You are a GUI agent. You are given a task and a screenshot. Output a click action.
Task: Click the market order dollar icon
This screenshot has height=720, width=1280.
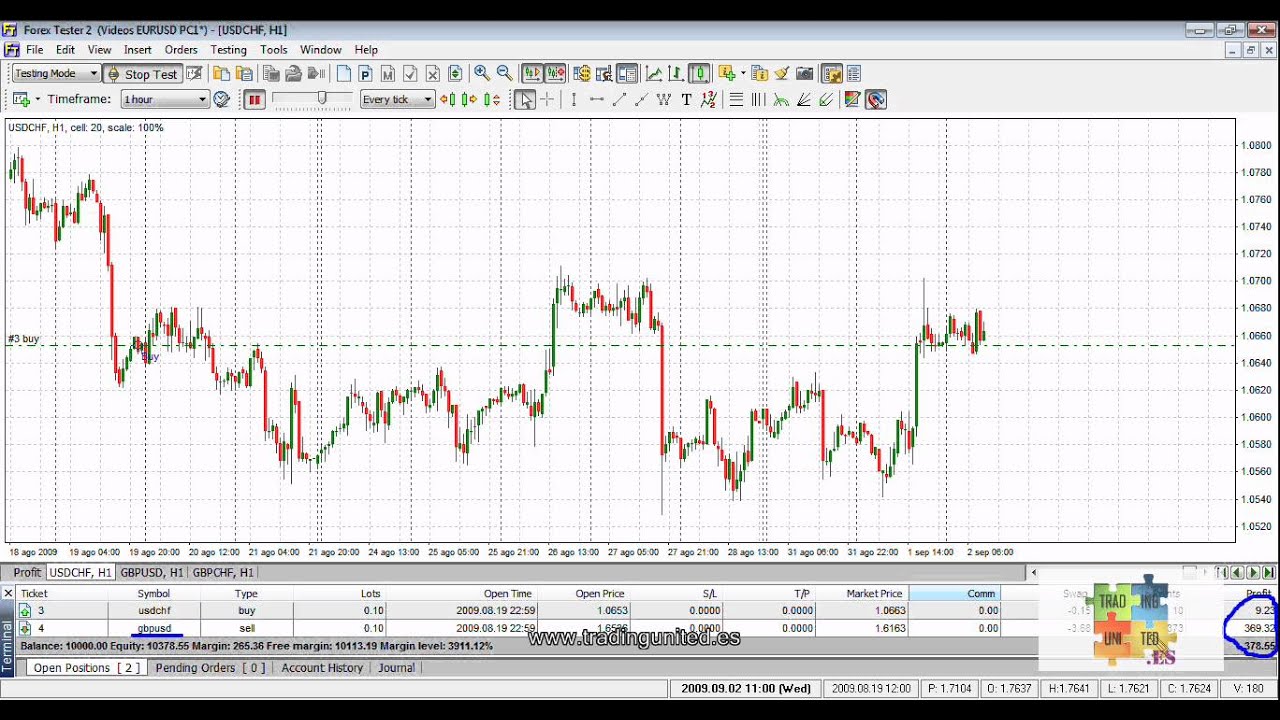coord(582,73)
